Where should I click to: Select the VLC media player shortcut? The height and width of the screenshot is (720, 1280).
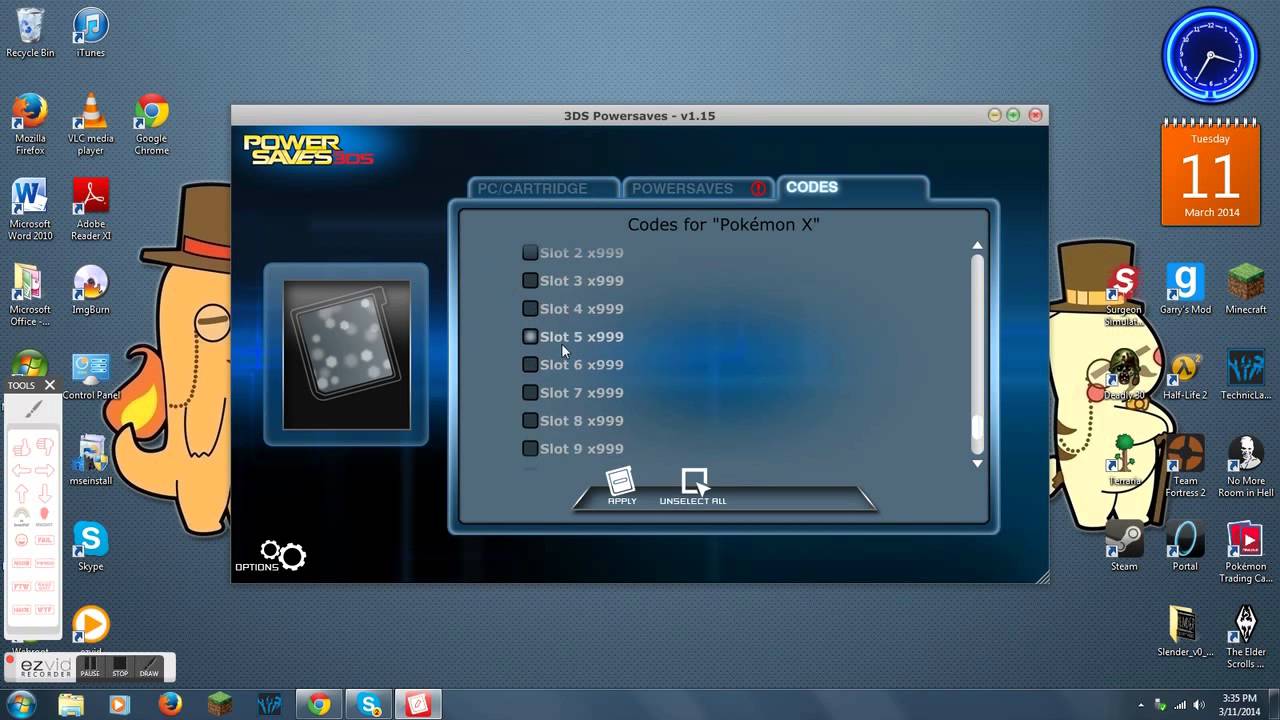point(90,124)
